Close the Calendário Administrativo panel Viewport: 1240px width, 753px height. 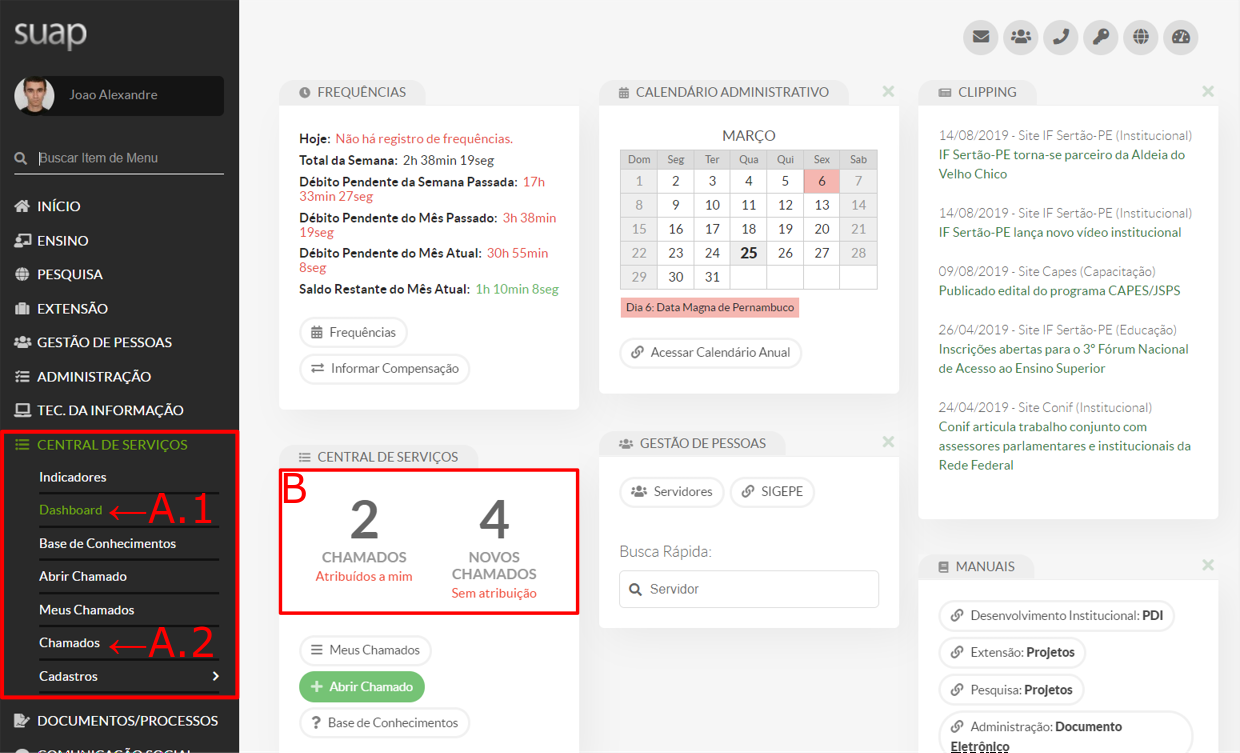coord(888,92)
